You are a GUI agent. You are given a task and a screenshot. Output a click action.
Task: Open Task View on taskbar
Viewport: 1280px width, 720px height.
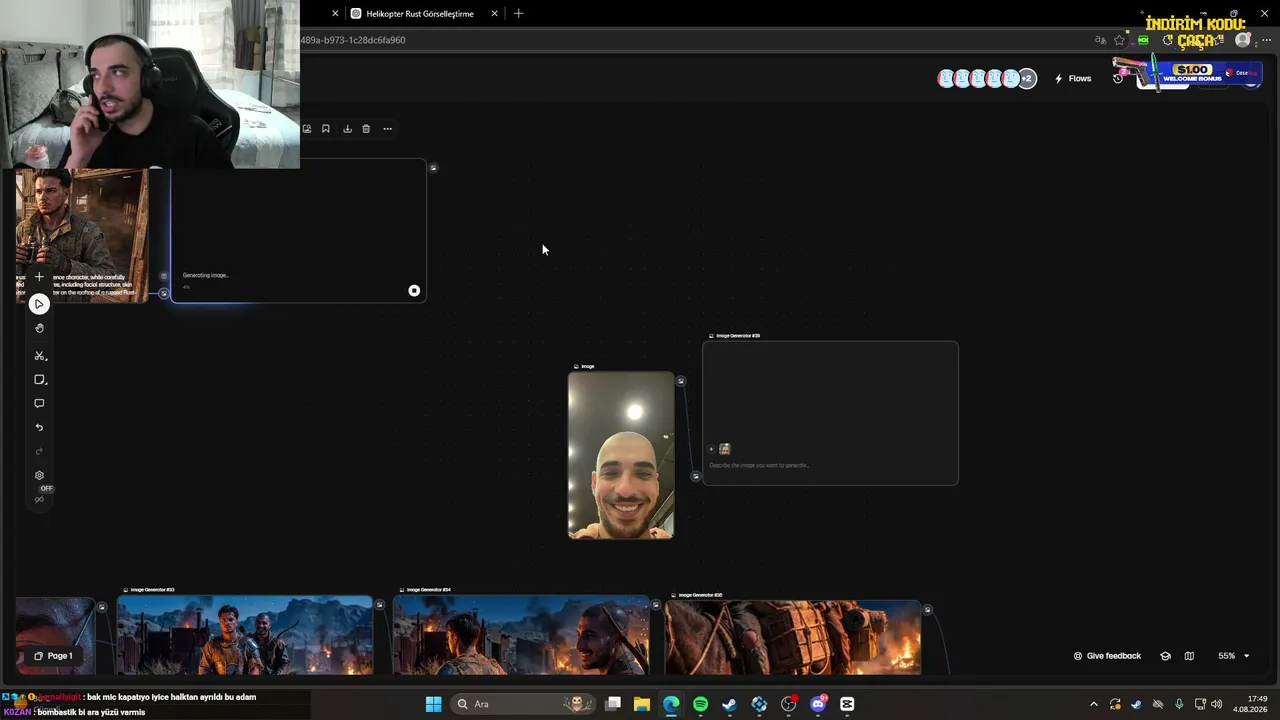[613, 704]
